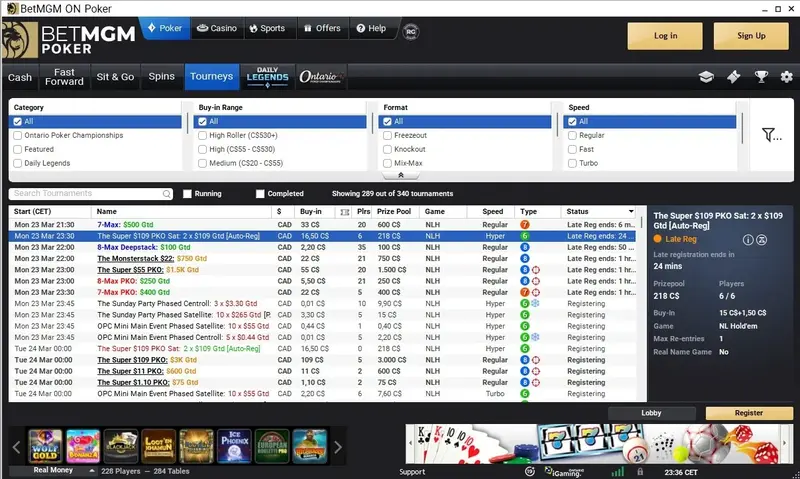Click the tickets icon in toolbar
Image resolution: width=800 pixels, height=479 pixels.
click(734, 77)
